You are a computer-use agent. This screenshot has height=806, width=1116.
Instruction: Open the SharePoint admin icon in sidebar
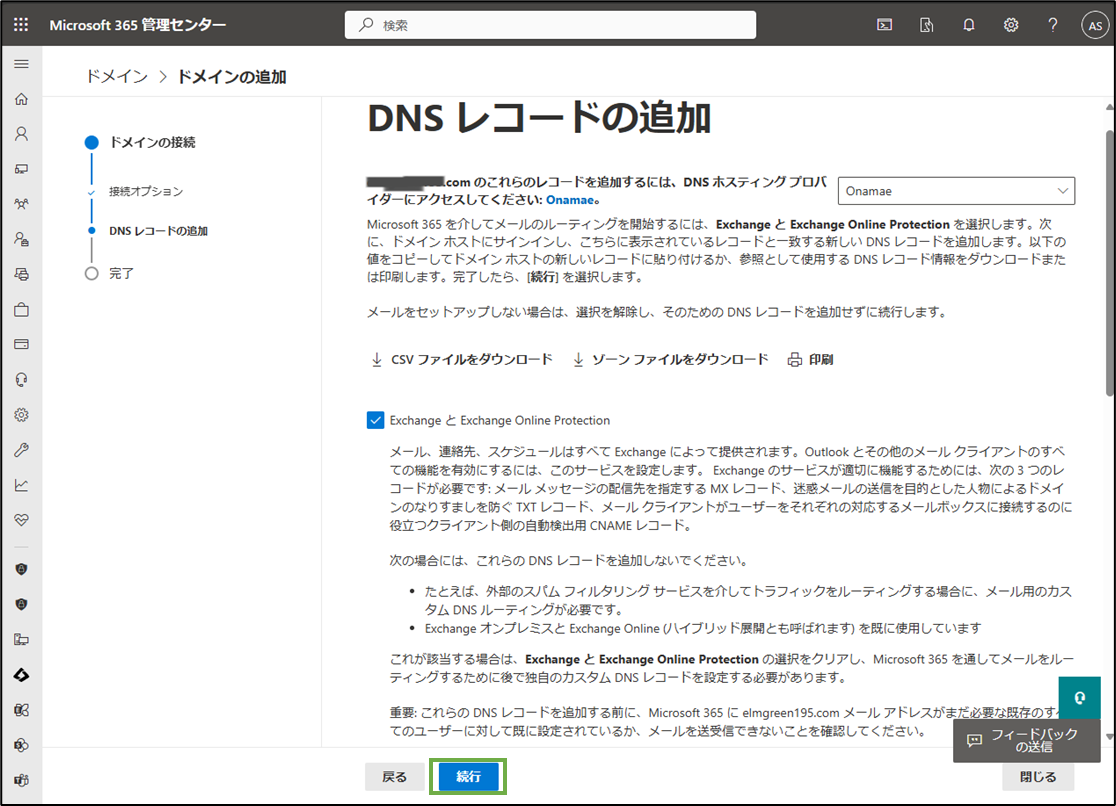point(21,745)
